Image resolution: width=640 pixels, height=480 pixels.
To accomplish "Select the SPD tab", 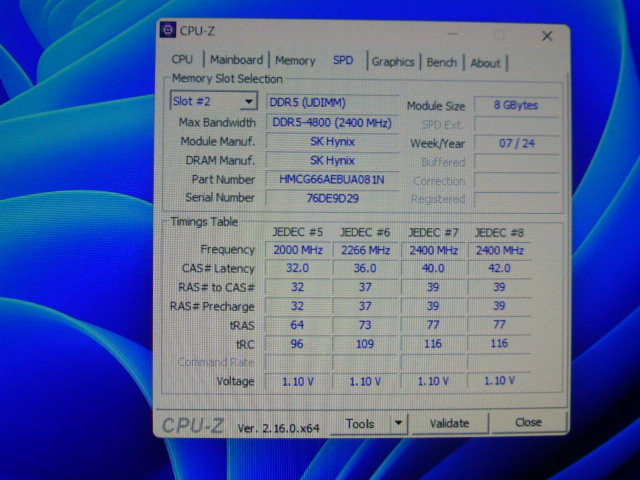I will click(x=343, y=61).
